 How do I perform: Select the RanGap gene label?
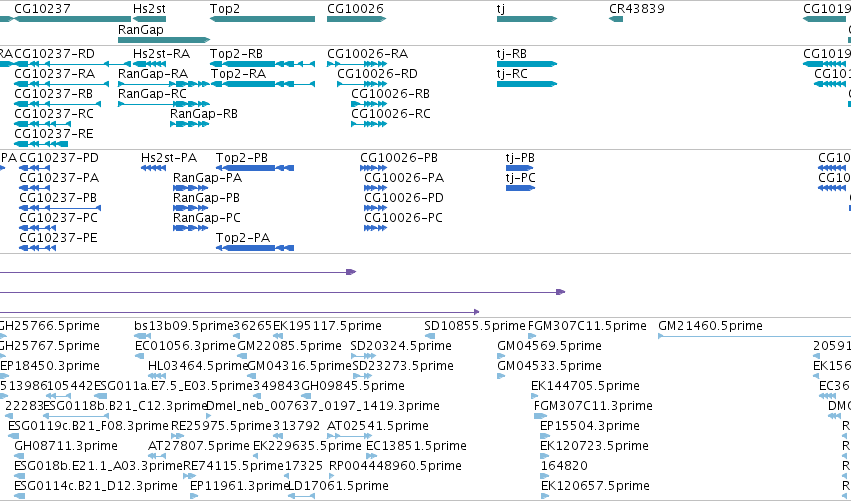[141, 29]
